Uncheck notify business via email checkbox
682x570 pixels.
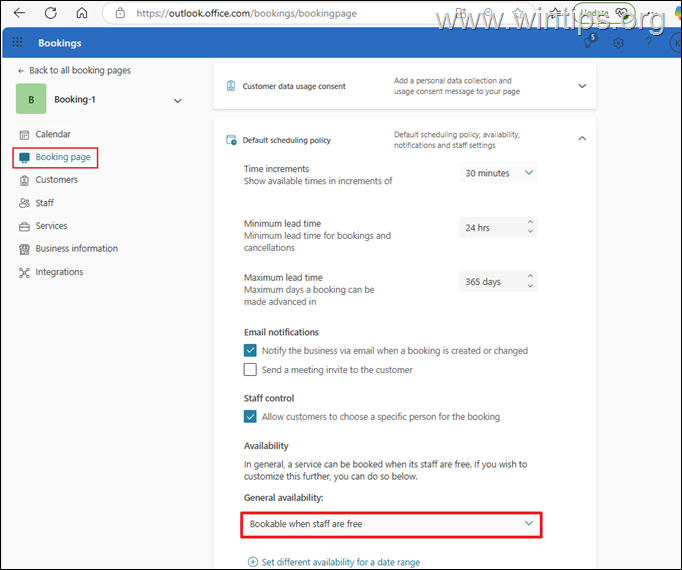[250, 350]
